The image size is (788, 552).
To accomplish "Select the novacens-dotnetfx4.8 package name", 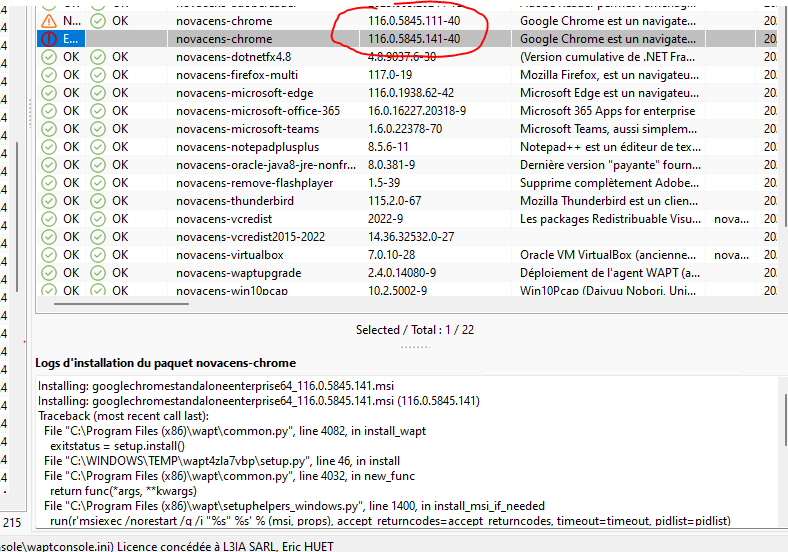I will 234,57.
